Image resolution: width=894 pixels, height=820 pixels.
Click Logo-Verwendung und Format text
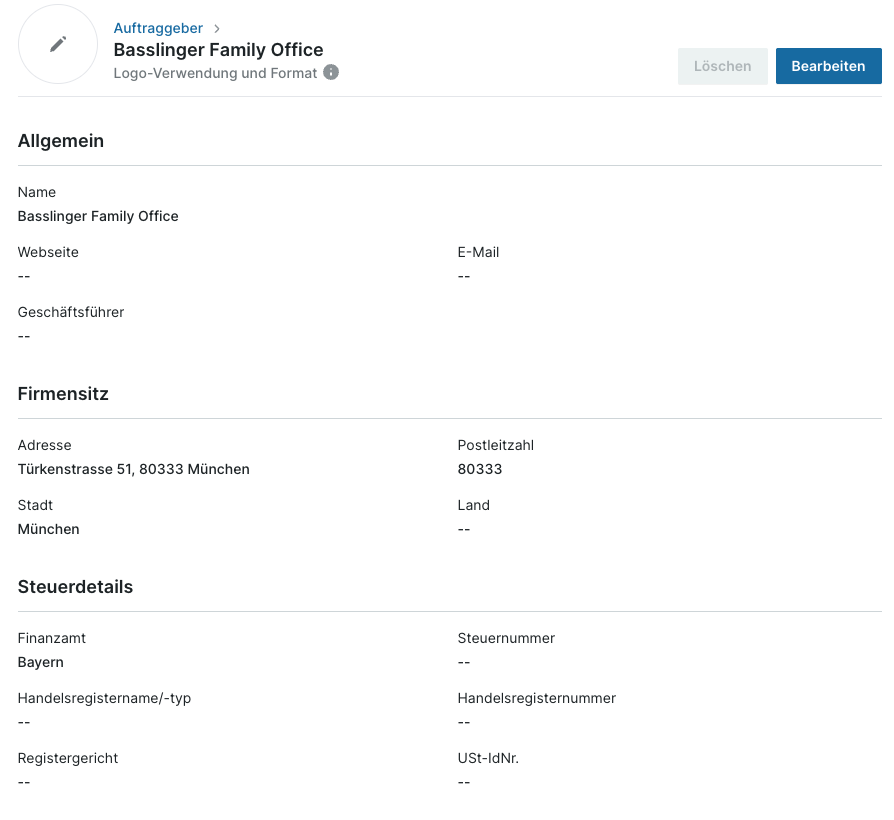coord(215,73)
